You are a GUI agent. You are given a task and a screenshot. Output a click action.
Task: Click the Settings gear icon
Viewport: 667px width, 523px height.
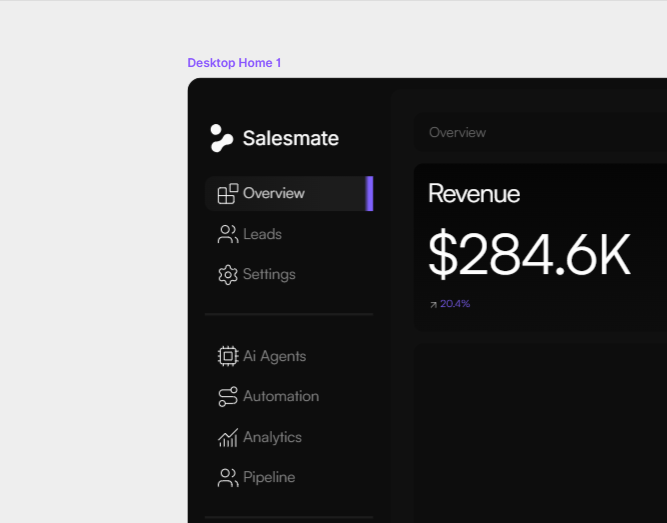(x=228, y=274)
